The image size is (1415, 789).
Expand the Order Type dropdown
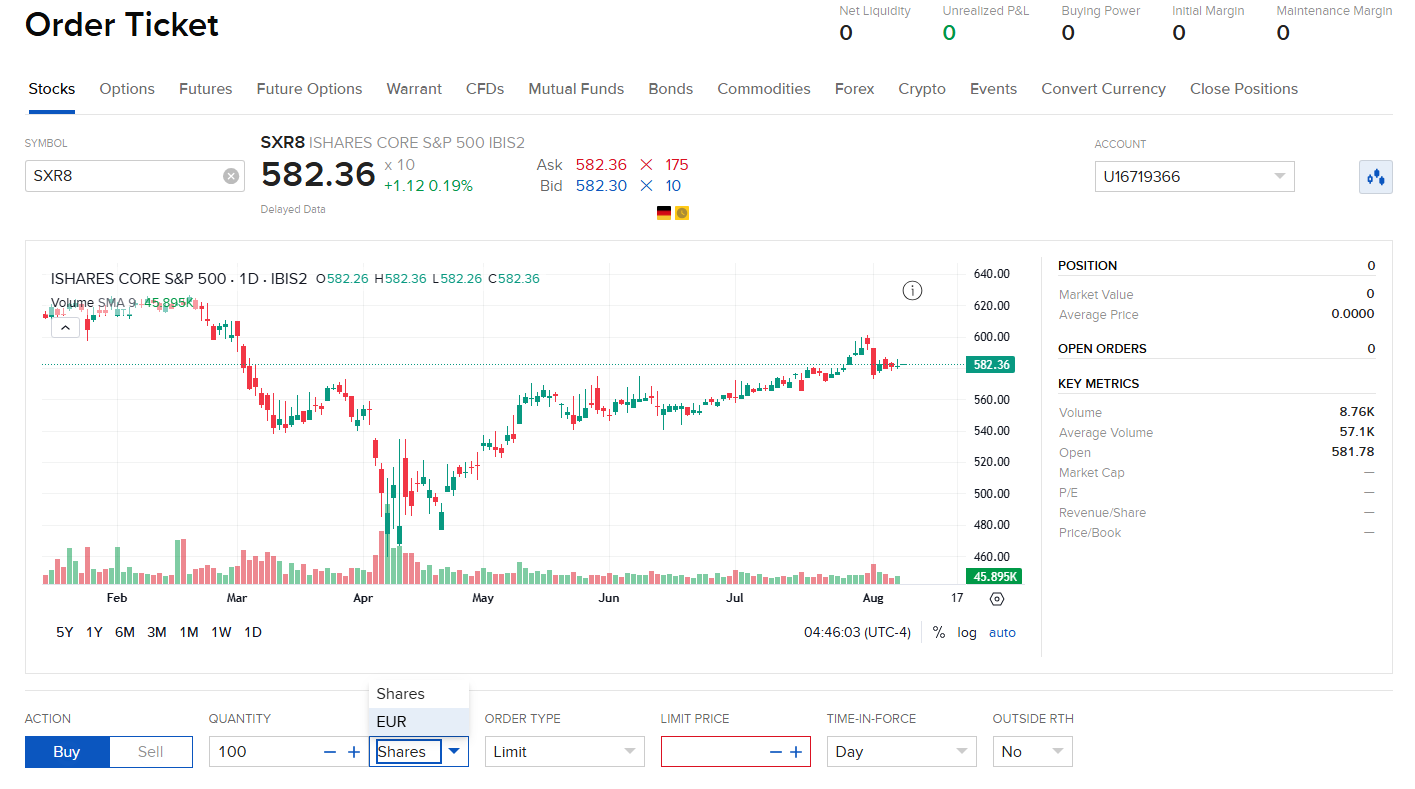[564, 752]
